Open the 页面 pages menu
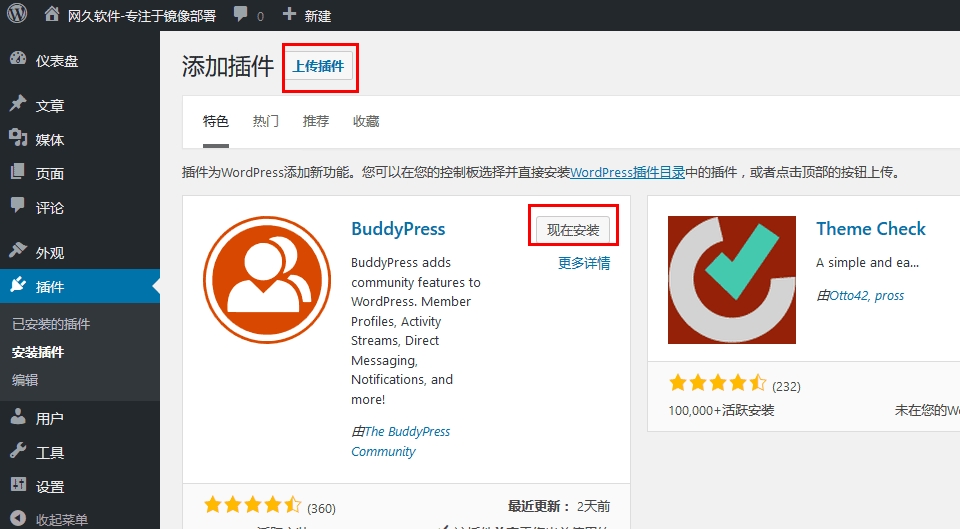The width and height of the screenshot is (960, 529). pos(49,174)
